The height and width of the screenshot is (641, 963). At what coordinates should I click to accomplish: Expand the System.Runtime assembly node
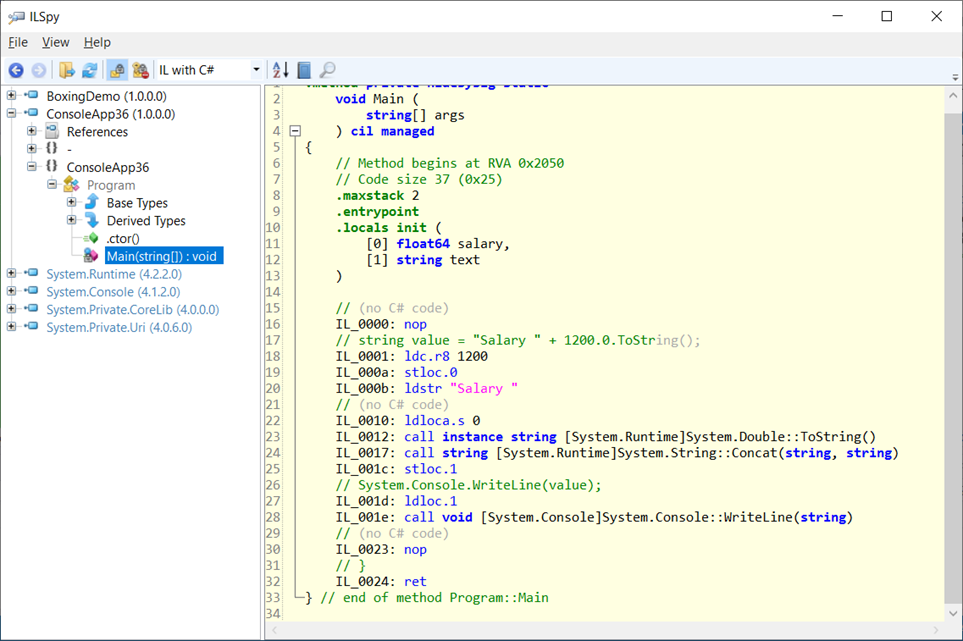[12, 274]
